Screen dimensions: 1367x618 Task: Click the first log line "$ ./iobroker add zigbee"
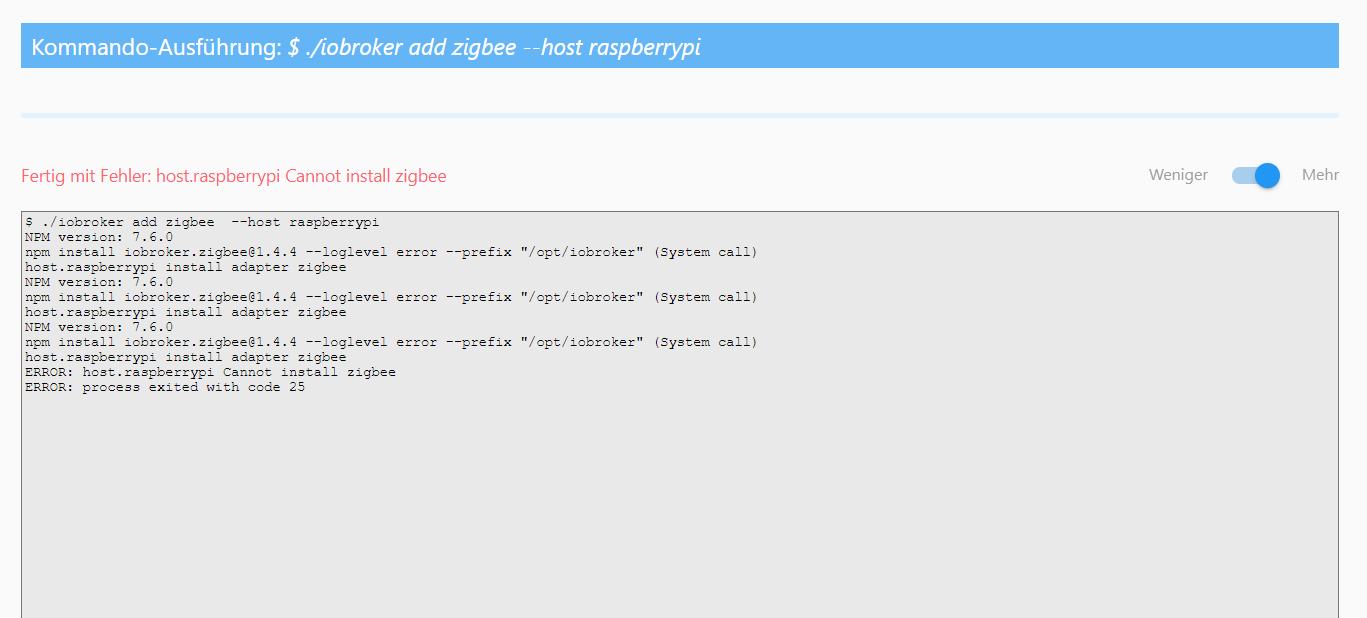click(x=202, y=222)
